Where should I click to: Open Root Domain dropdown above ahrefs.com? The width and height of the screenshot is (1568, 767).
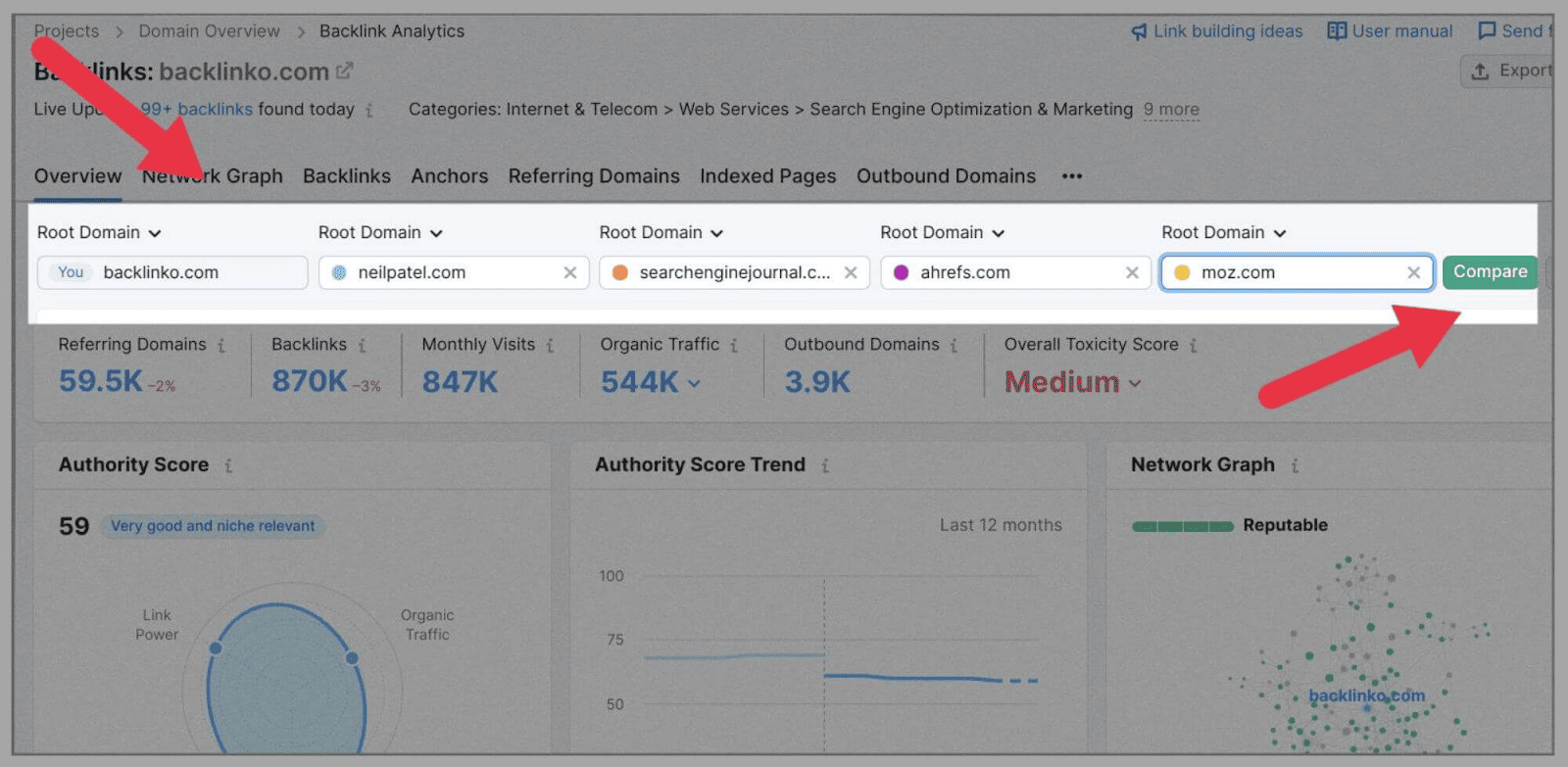[943, 233]
